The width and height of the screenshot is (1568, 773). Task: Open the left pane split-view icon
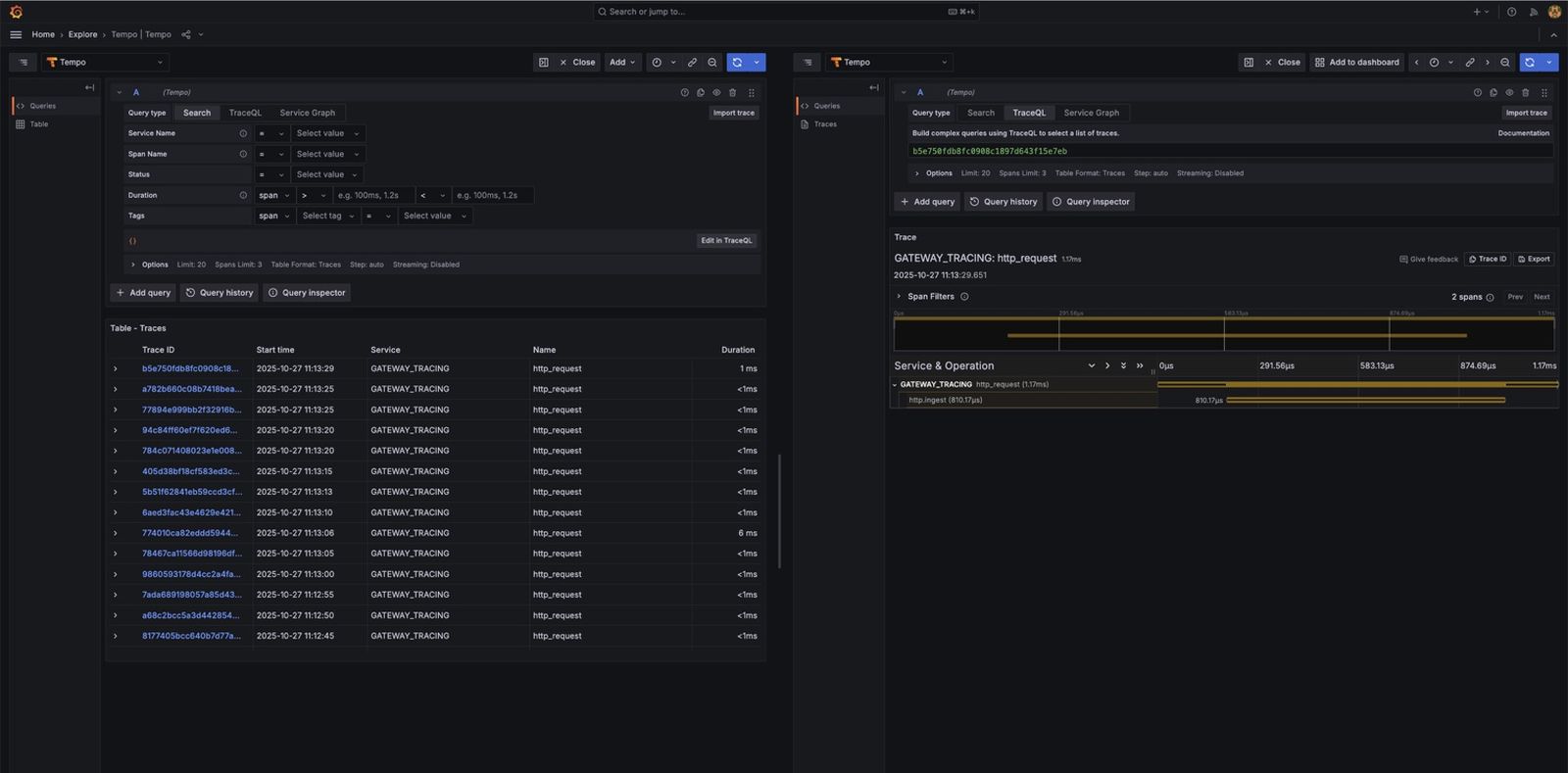click(544, 62)
